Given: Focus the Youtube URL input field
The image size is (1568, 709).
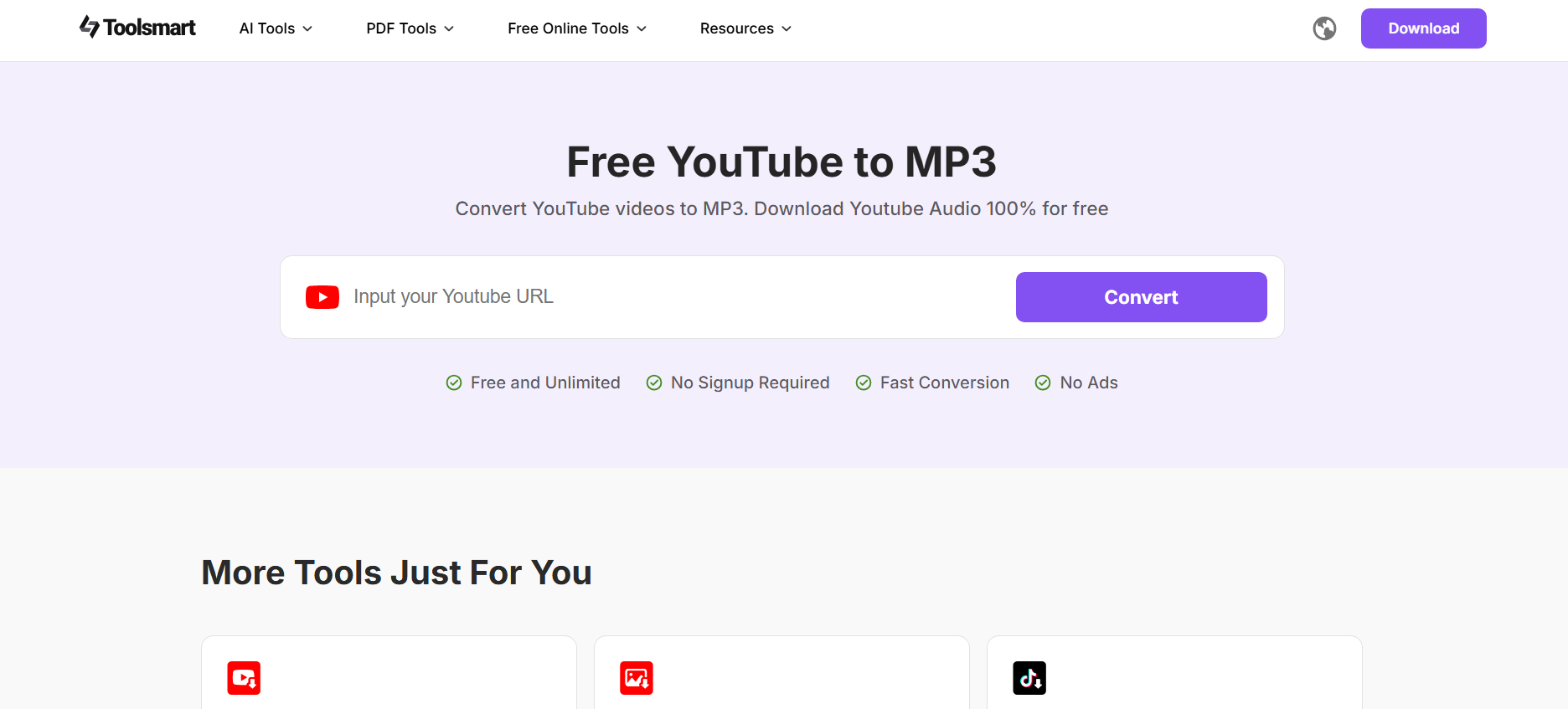Looking at the screenshot, I should [x=670, y=297].
